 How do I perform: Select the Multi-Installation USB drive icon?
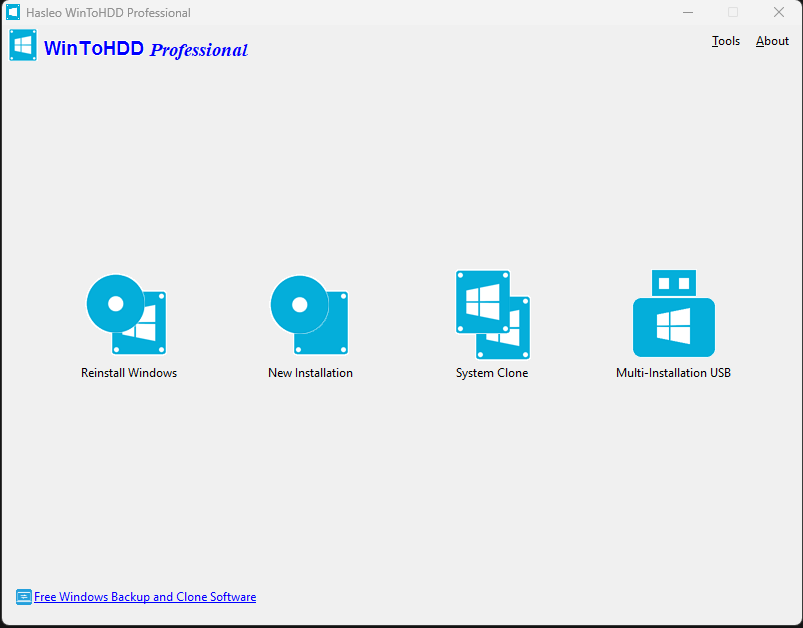click(x=673, y=313)
